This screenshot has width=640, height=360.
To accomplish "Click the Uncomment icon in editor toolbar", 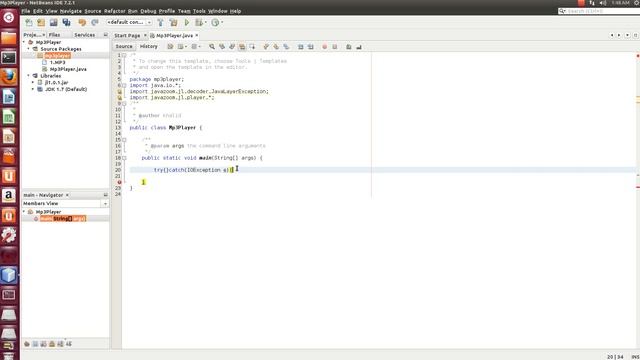I will (x=359, y=47).
